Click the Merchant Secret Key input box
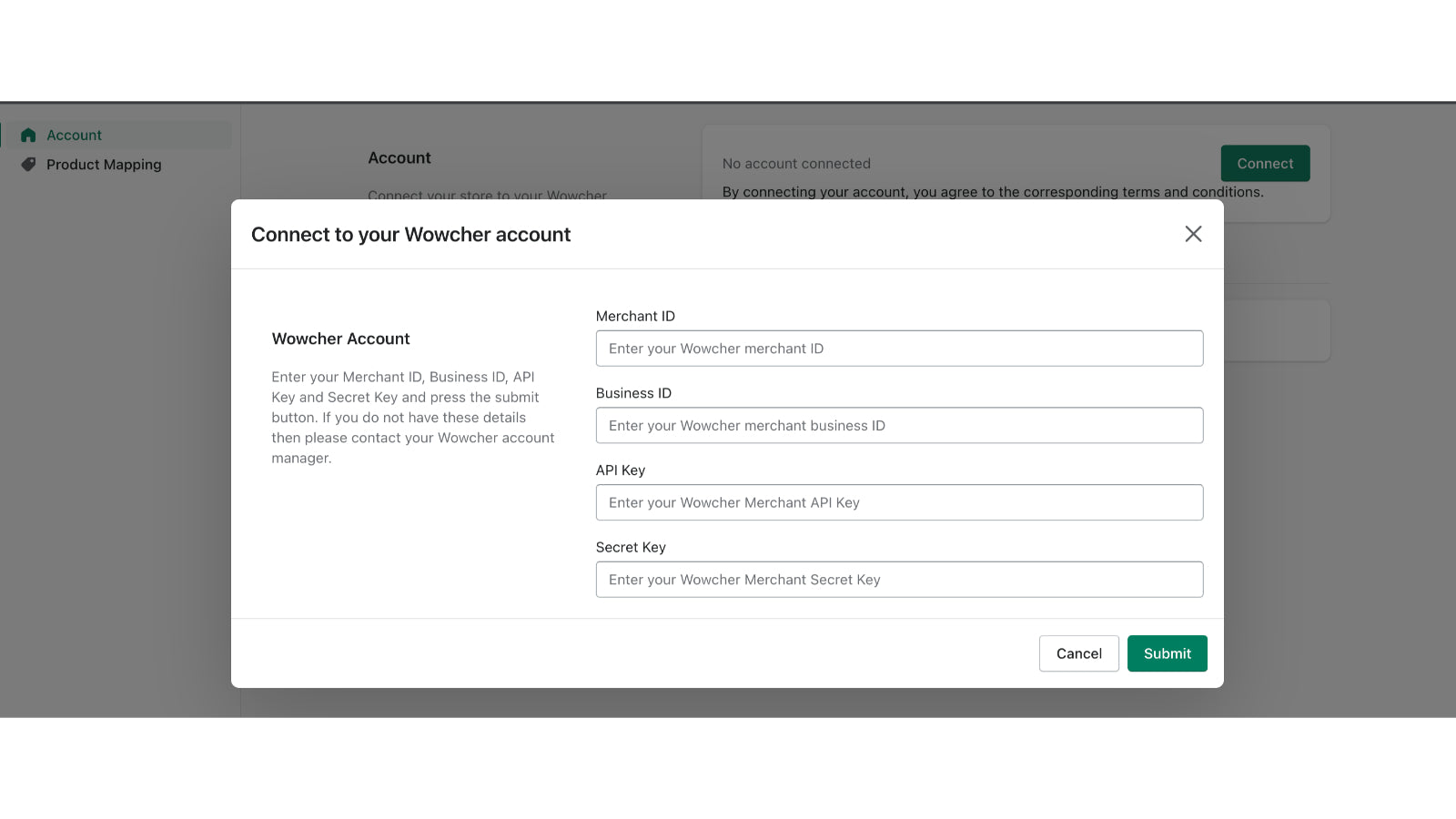Screen dimensions: 1456x819 click(899, 580)
